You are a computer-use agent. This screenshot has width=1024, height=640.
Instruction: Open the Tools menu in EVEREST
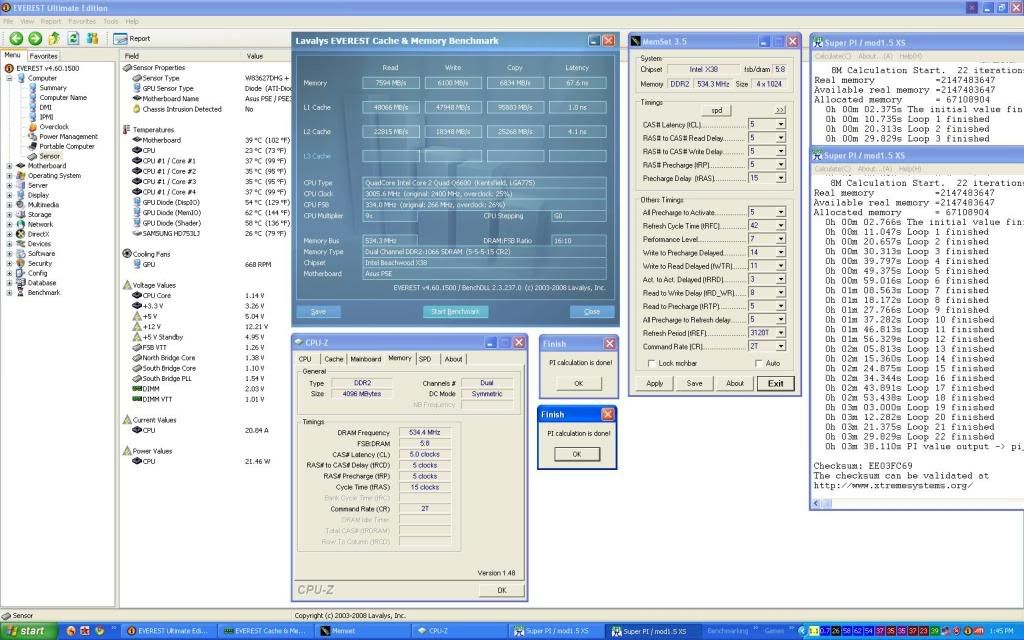tap(111, 22)
